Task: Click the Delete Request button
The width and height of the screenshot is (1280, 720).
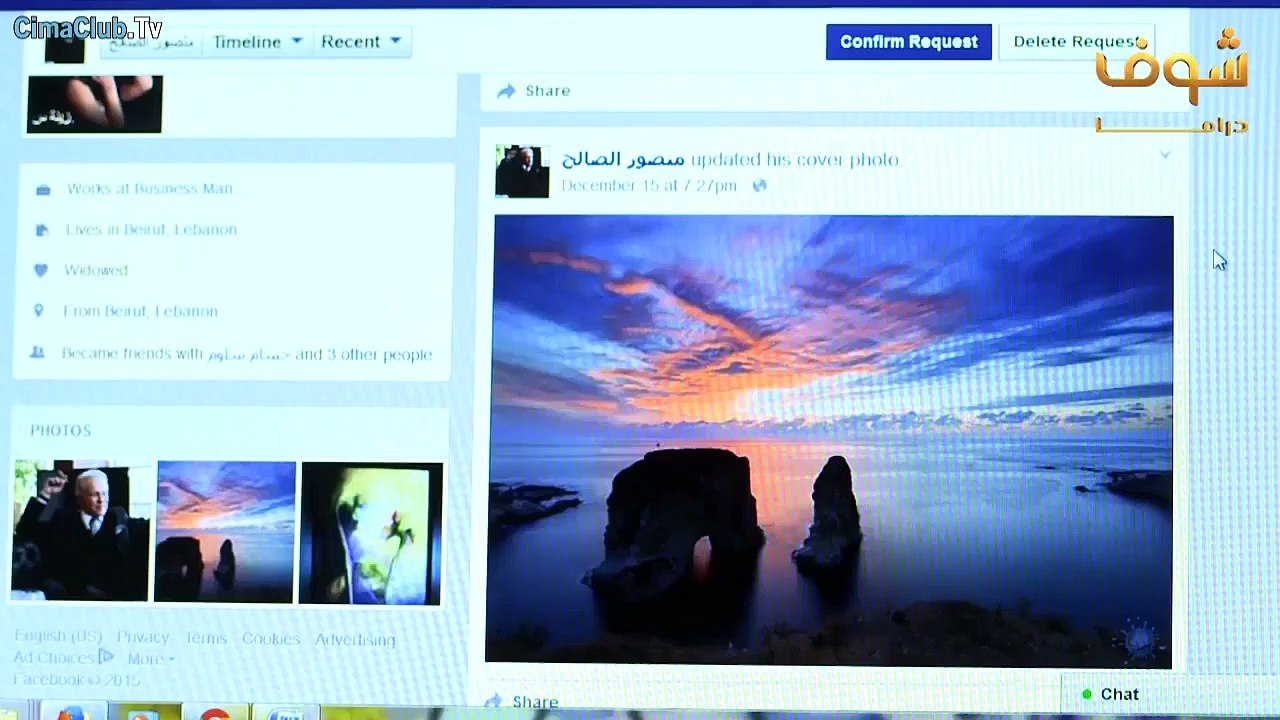Action: (1076, 42)
